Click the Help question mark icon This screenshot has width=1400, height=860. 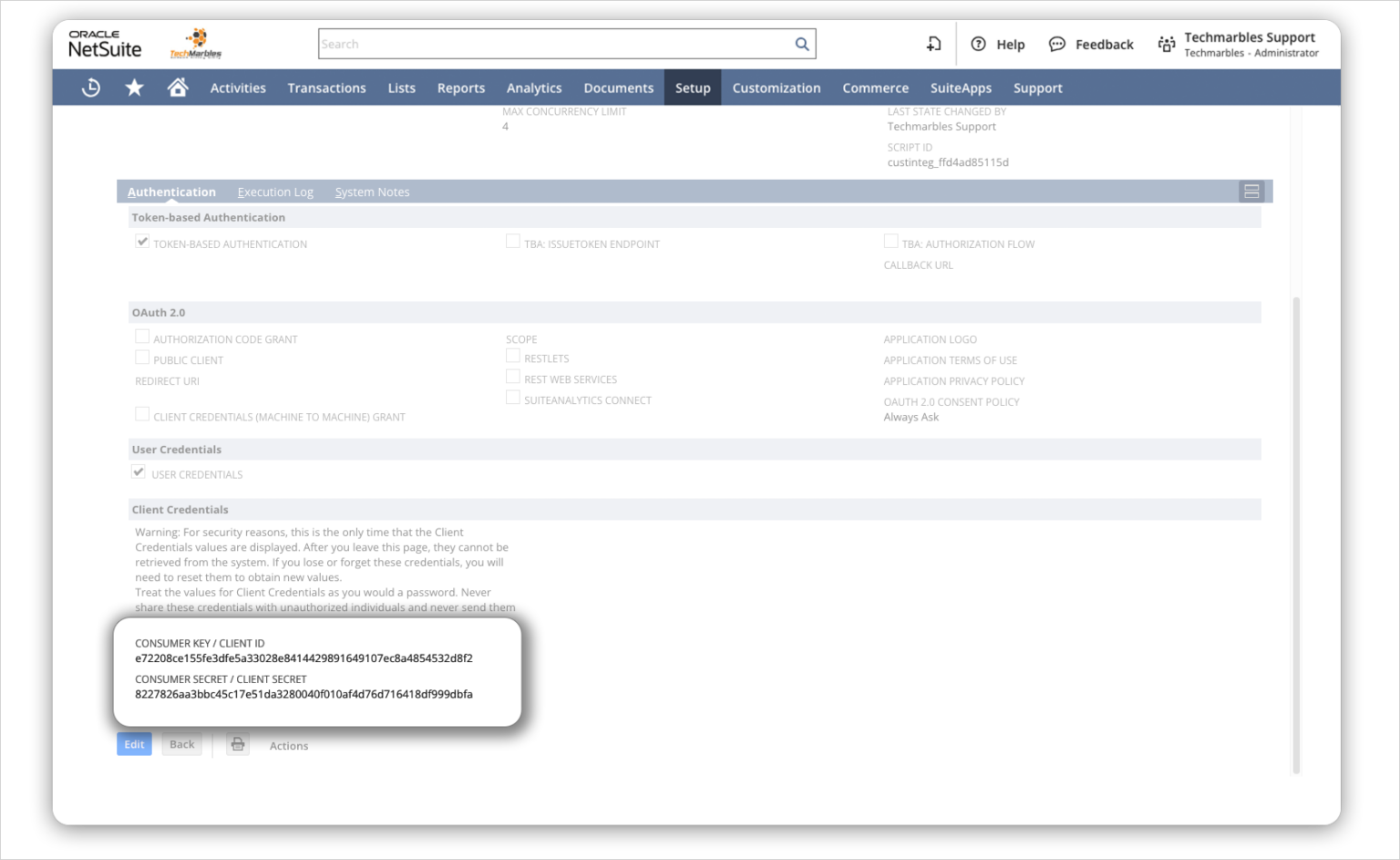click(978, 44)
